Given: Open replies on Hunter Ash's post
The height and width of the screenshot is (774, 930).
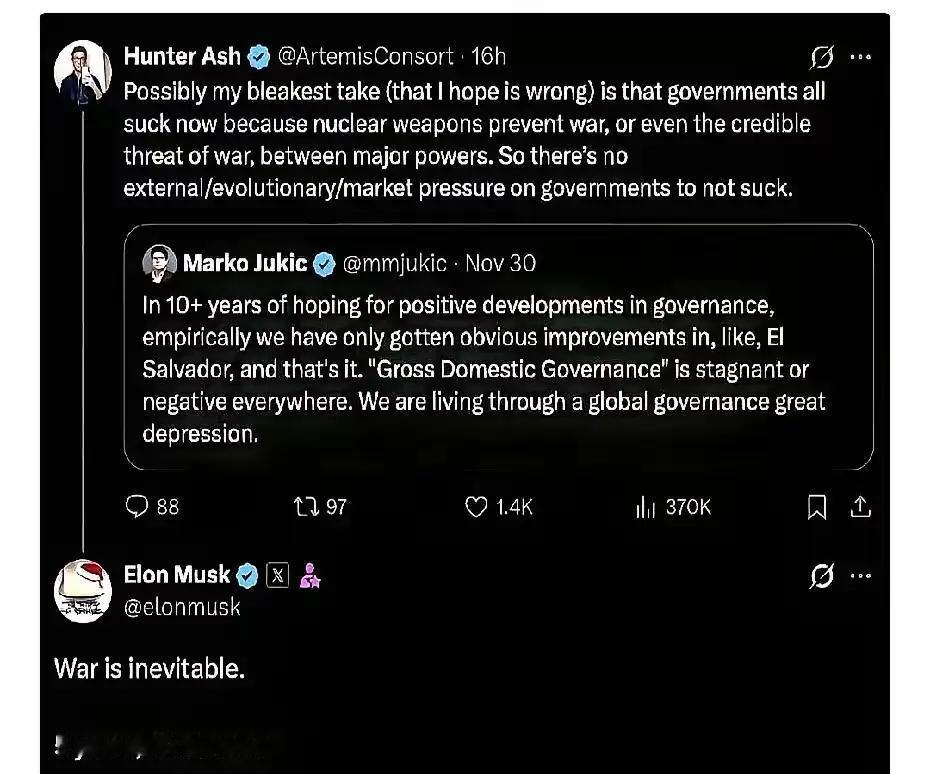Looking at the screenshot, I should click(x=137, y=507).
